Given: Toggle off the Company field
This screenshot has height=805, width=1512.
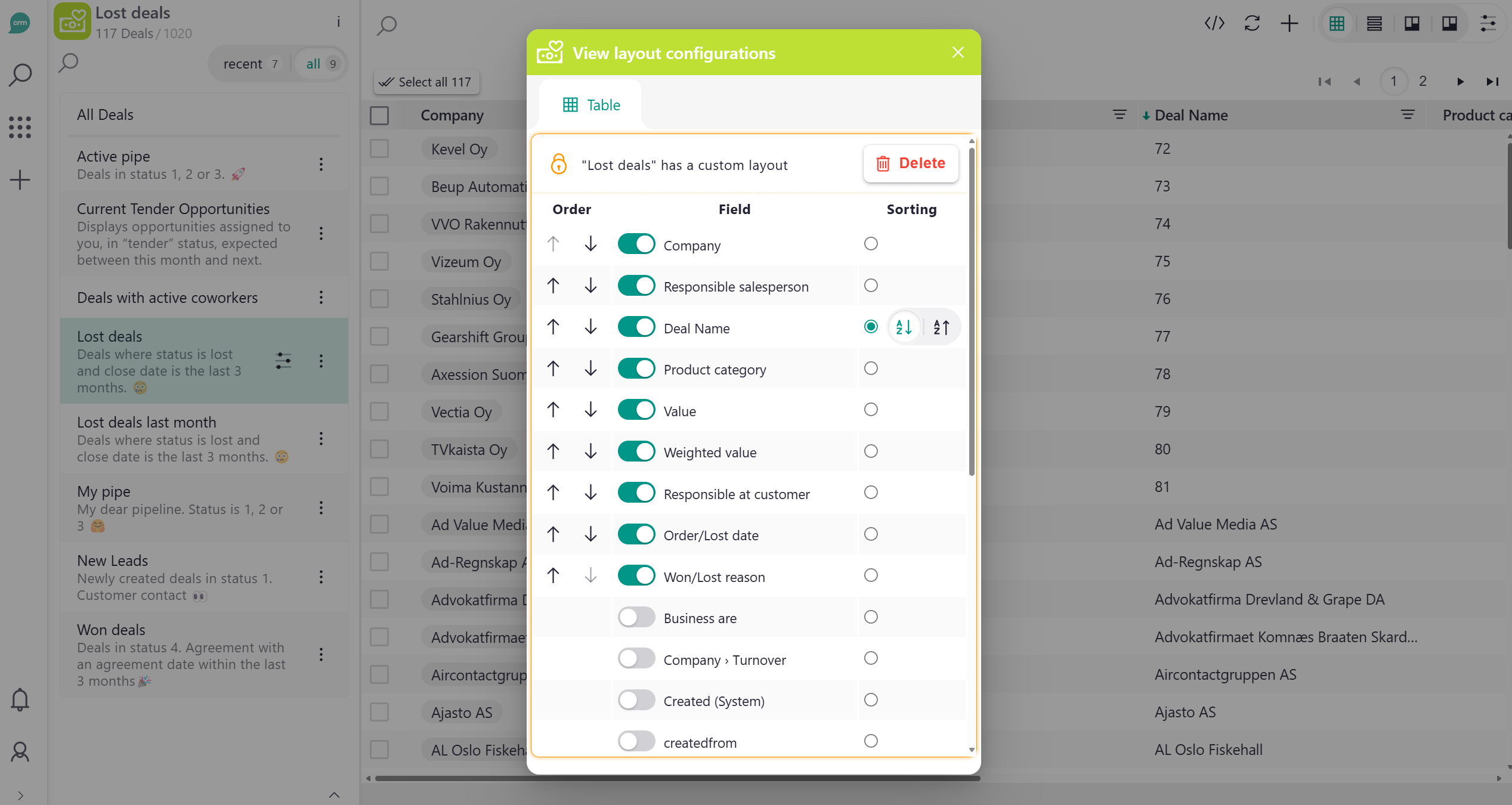Looking at the screenshot, I should (636, 244).
